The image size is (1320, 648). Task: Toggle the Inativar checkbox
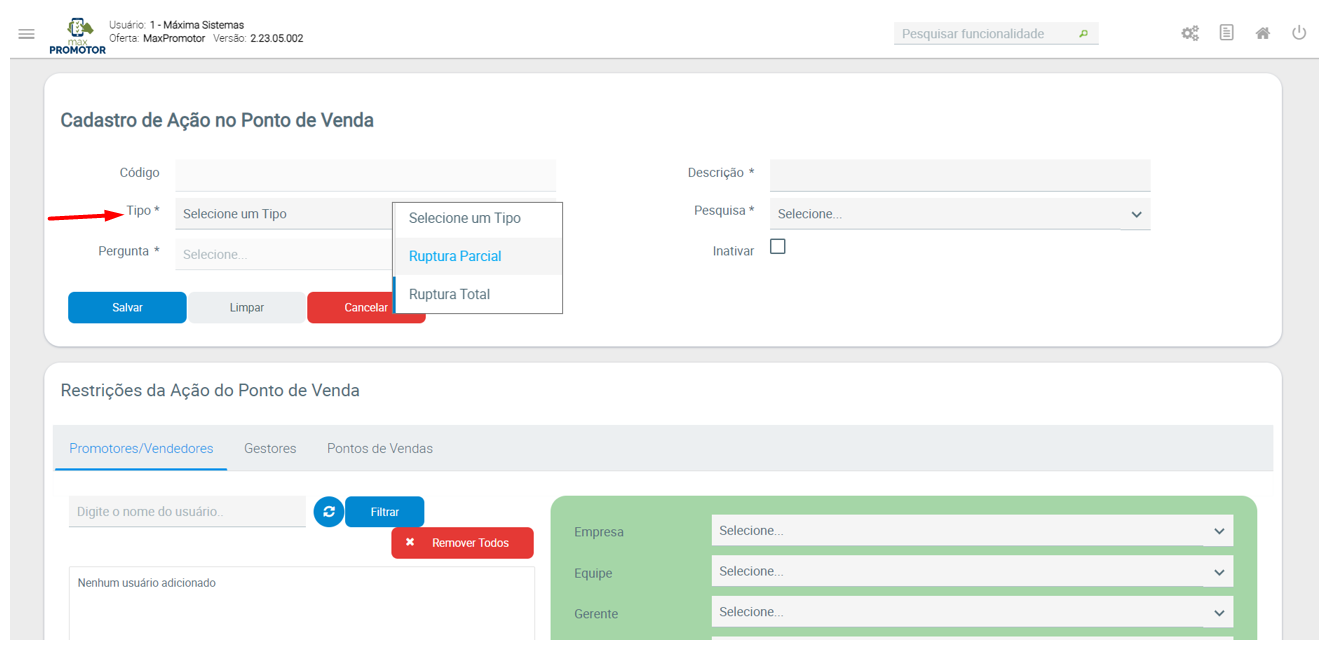778,247
